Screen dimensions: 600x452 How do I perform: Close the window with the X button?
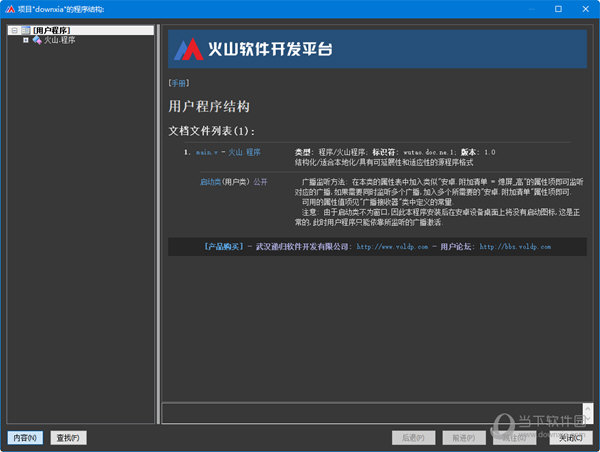coord(585,9)
